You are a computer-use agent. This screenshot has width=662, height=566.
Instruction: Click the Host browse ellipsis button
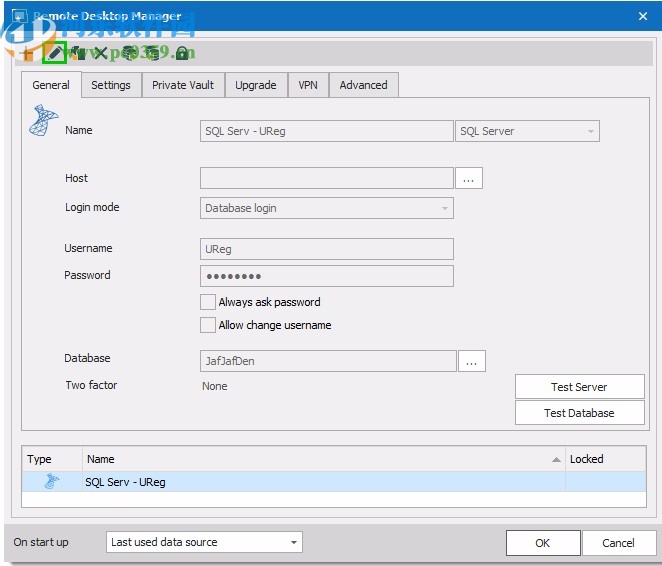click(x=469, y=178)
